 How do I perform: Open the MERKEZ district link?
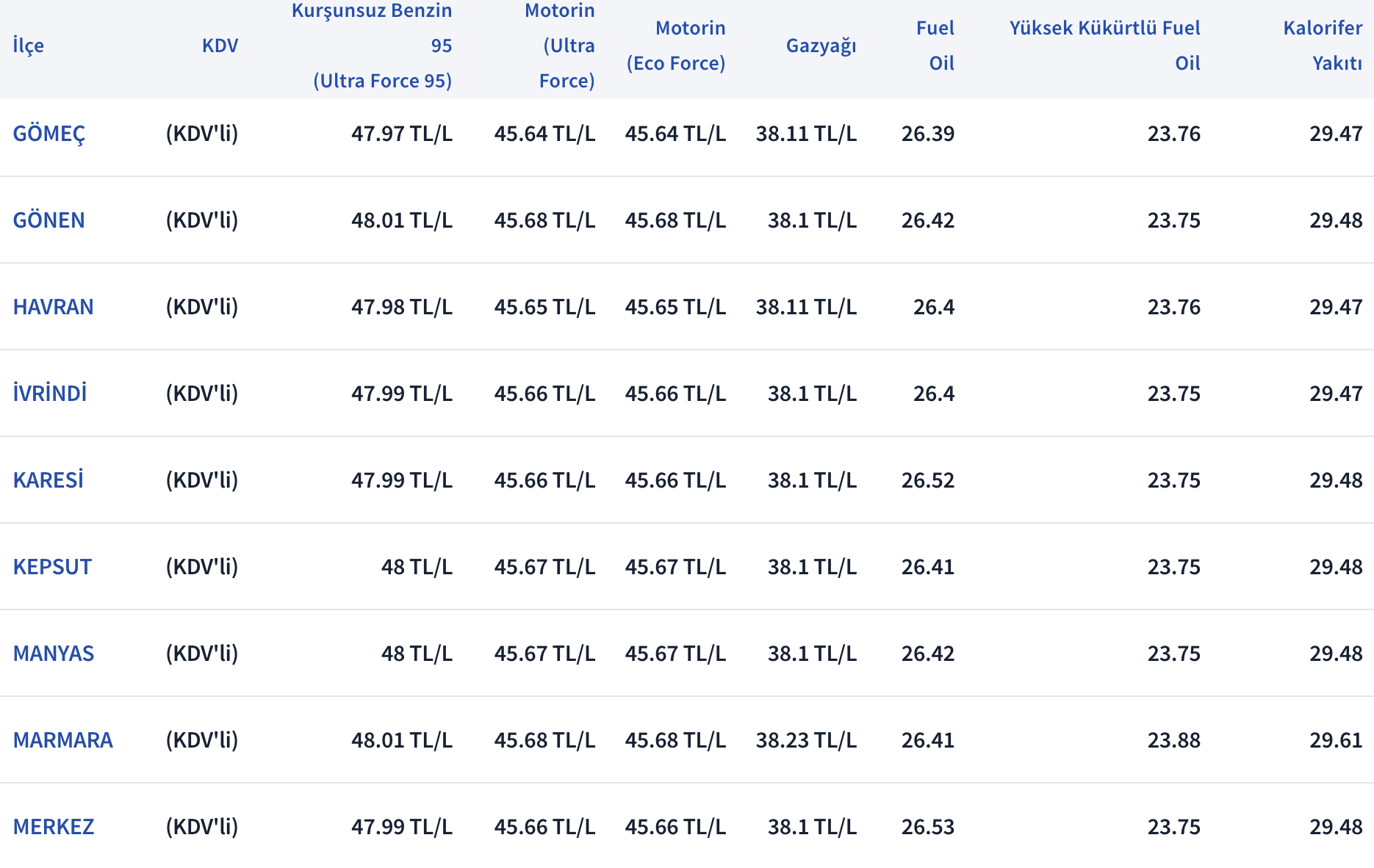click(x=54, y=827)
